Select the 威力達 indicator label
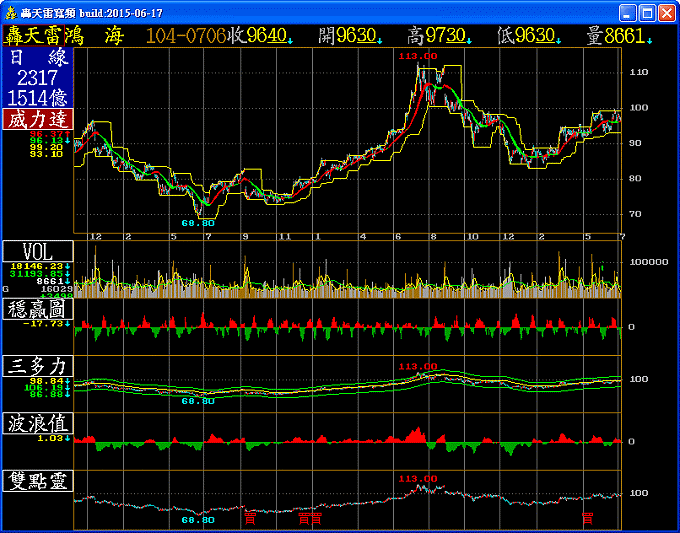680x533 pixels. point(36,120)
